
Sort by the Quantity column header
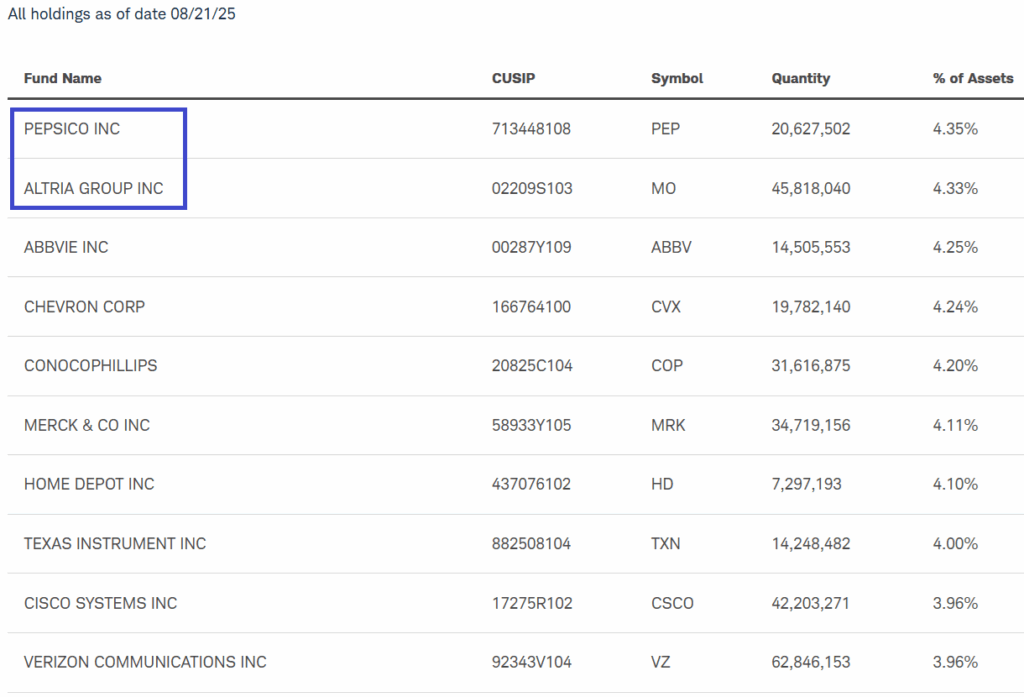point(801,78)
